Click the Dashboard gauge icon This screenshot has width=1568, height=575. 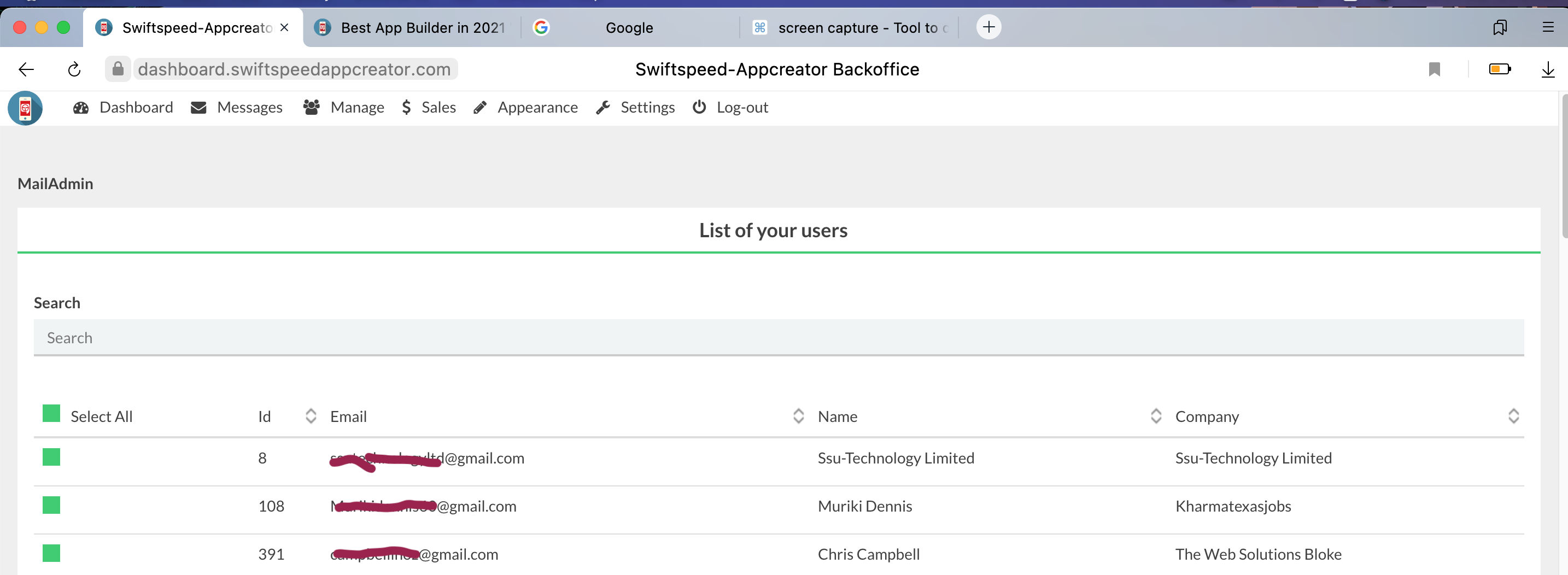(81, 108)
